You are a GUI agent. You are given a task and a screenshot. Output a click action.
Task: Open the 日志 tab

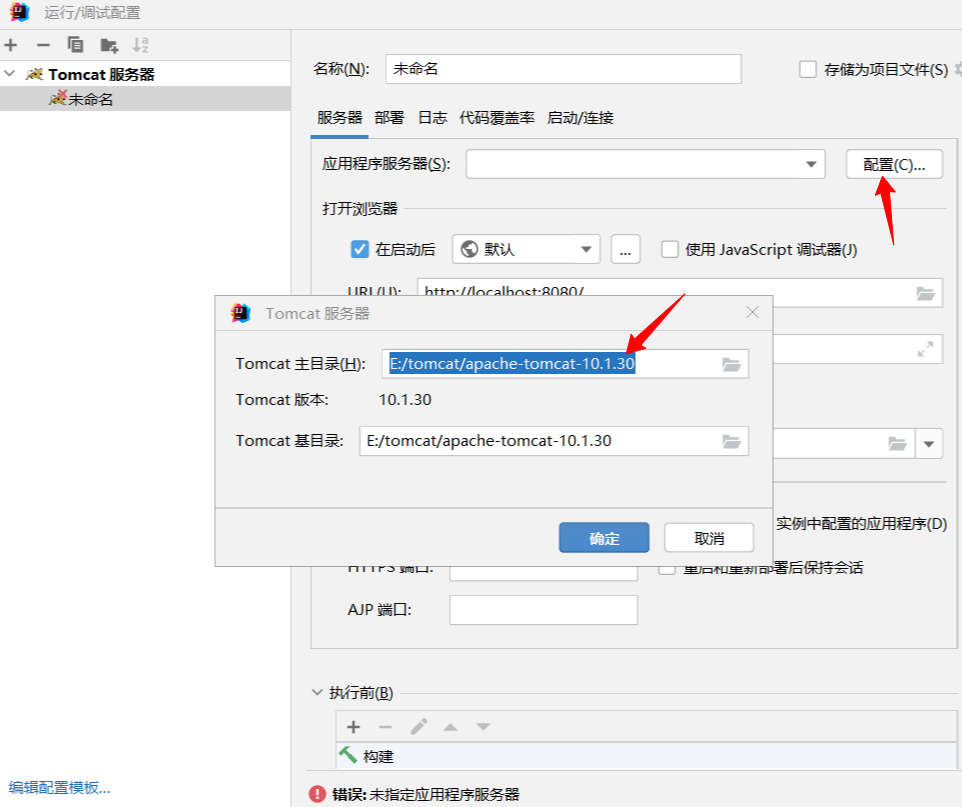coord(432,118)
